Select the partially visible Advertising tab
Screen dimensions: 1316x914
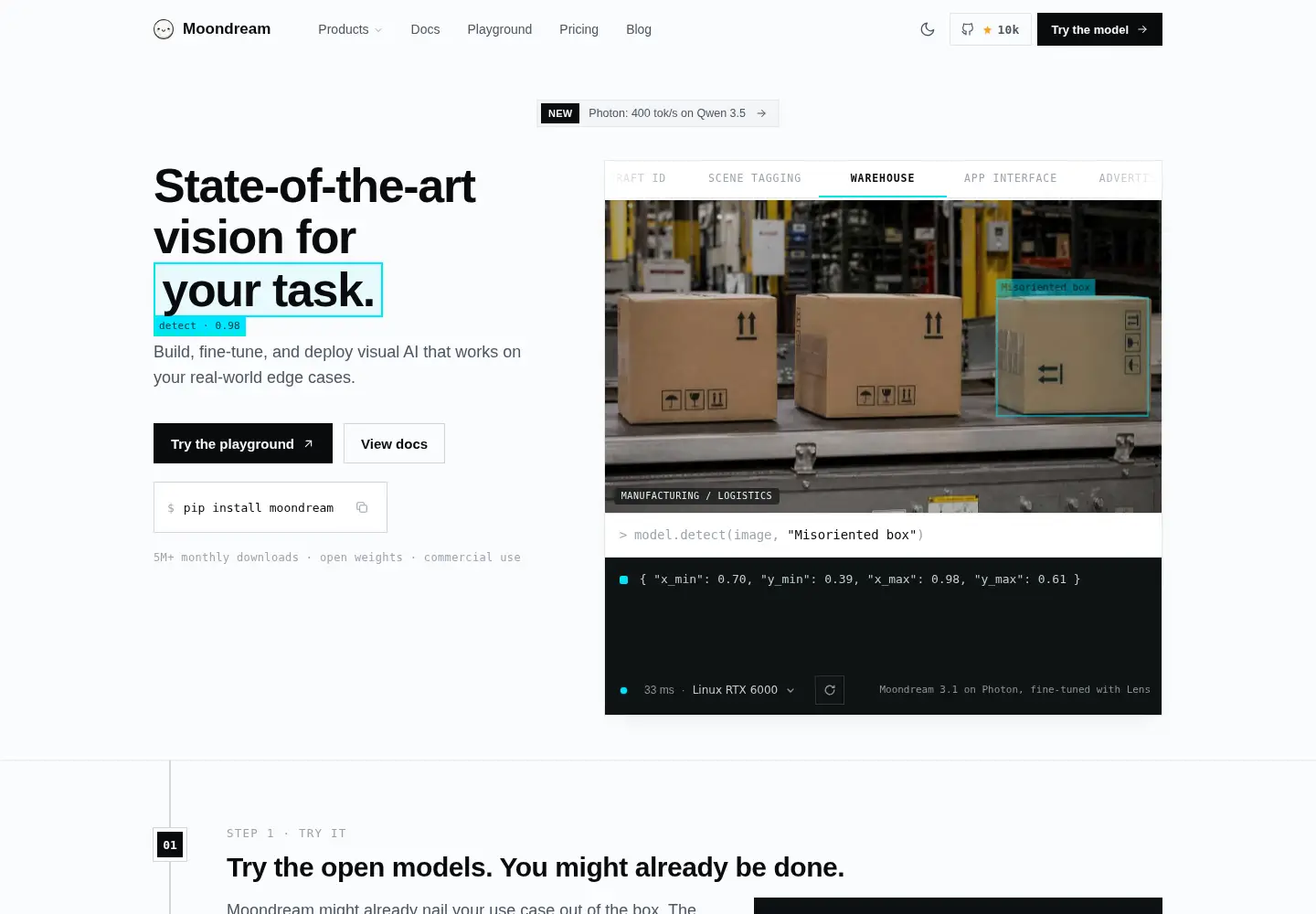(x=1125, y=178)
